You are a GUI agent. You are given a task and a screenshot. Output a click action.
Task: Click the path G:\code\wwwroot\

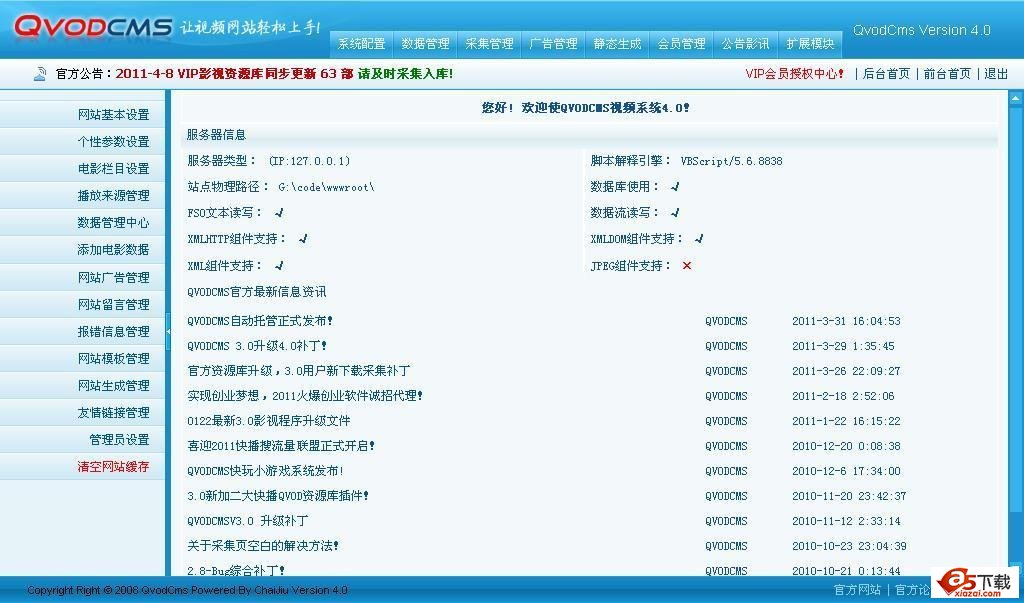click(x=327, y=187)
